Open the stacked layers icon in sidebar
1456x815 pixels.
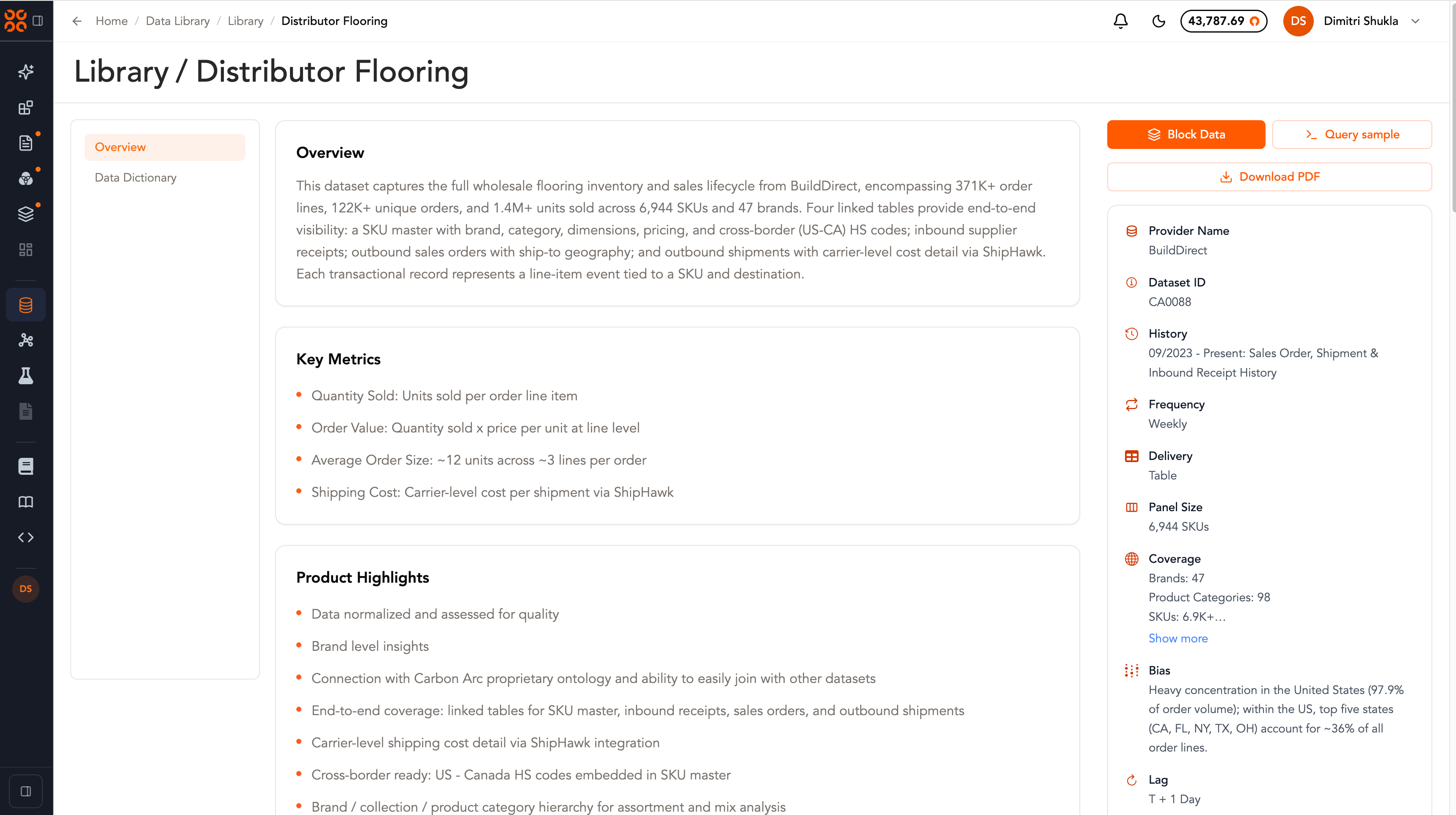pos(26,214)
